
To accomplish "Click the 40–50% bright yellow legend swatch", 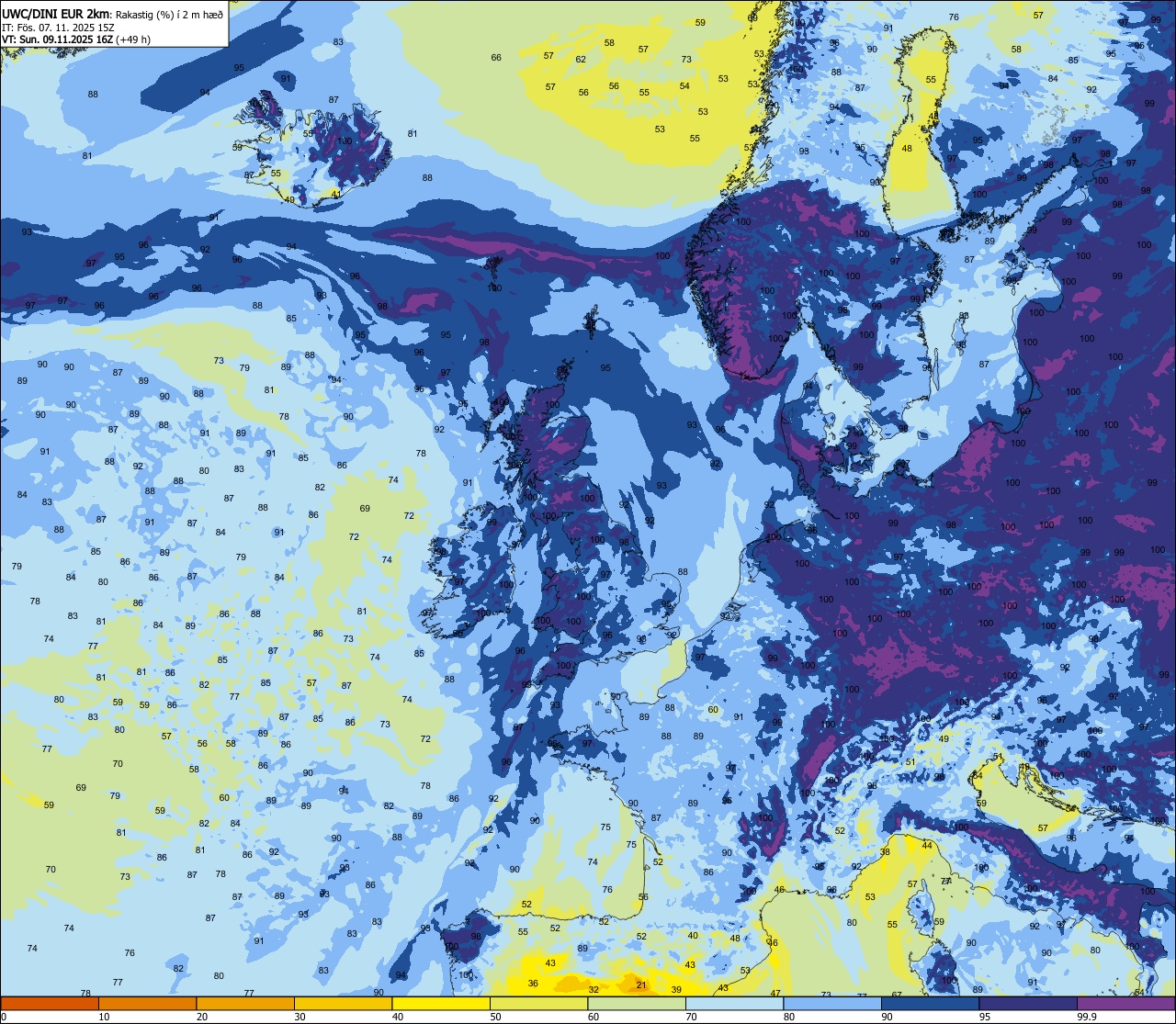I will [x=441, y=1003].
